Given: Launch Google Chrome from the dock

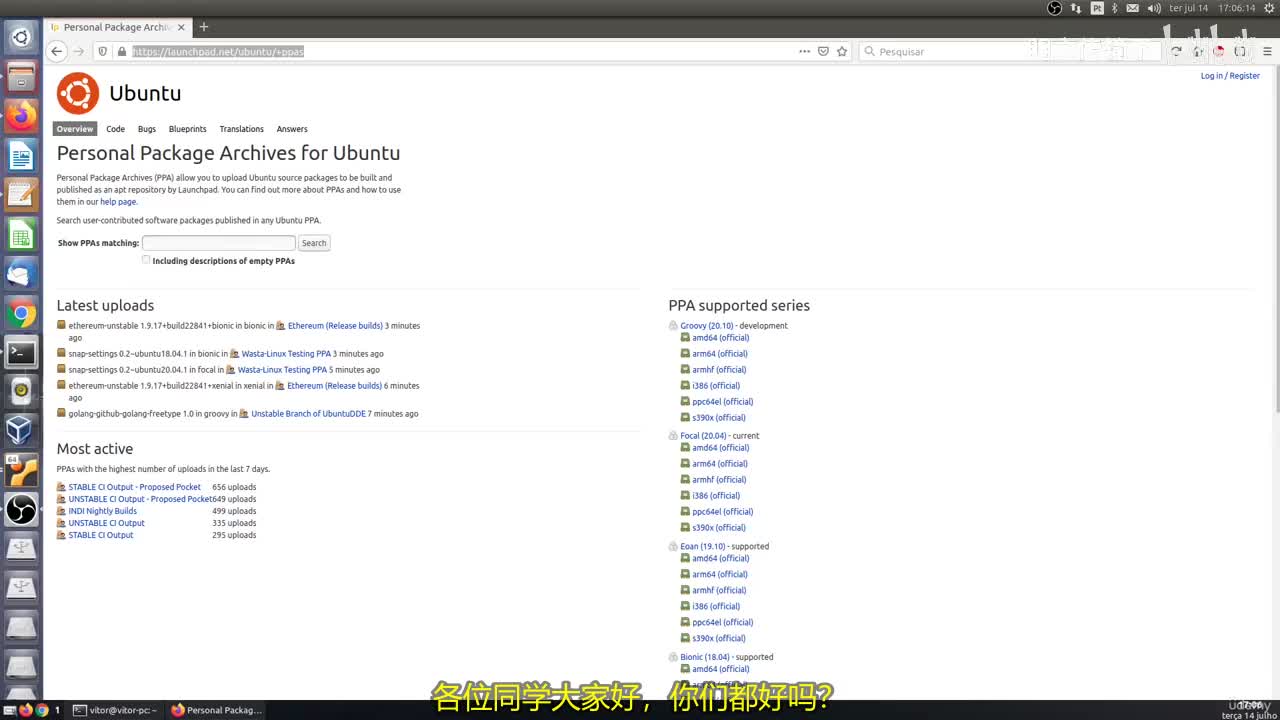Looking at the screenshot, I should pos(21,313).
